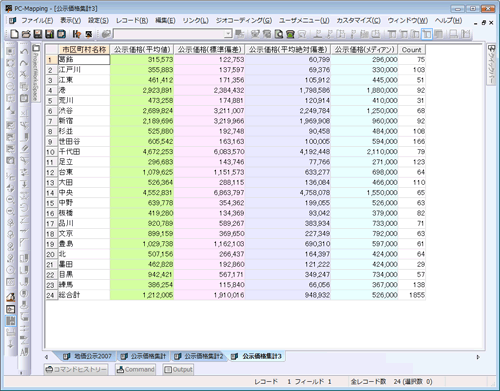The height and width of the screenshot is (391, 500).
Task: Select the 葛飾 name cell in row 1
Action: click(x=84, y=60)
